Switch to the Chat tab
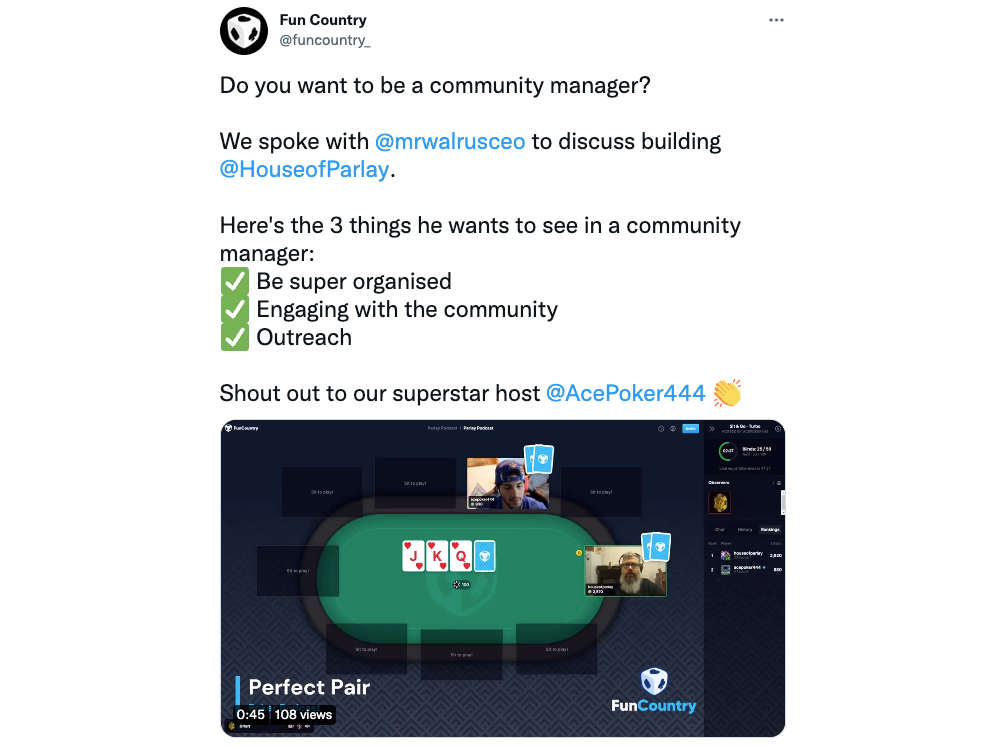Image resolution: width=1000 pixels, height=747 pixels. [719, 529]
